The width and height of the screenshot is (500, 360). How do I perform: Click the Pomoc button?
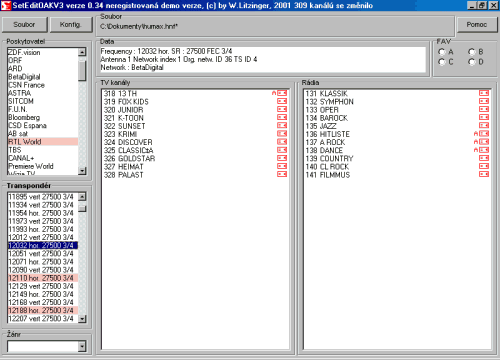pyautogui.click(x=477, y=25)
